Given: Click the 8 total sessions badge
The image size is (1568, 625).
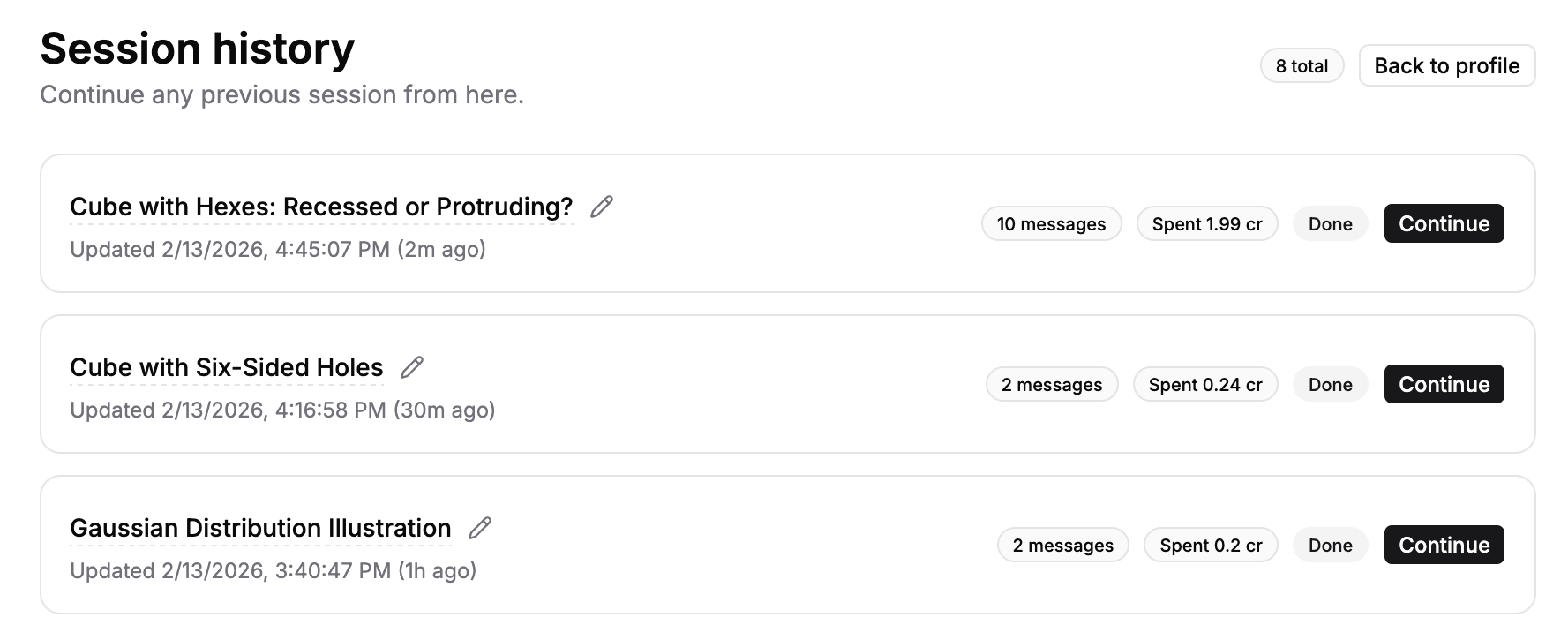Looking at the screenshot, I should [x=1302, y=65].
